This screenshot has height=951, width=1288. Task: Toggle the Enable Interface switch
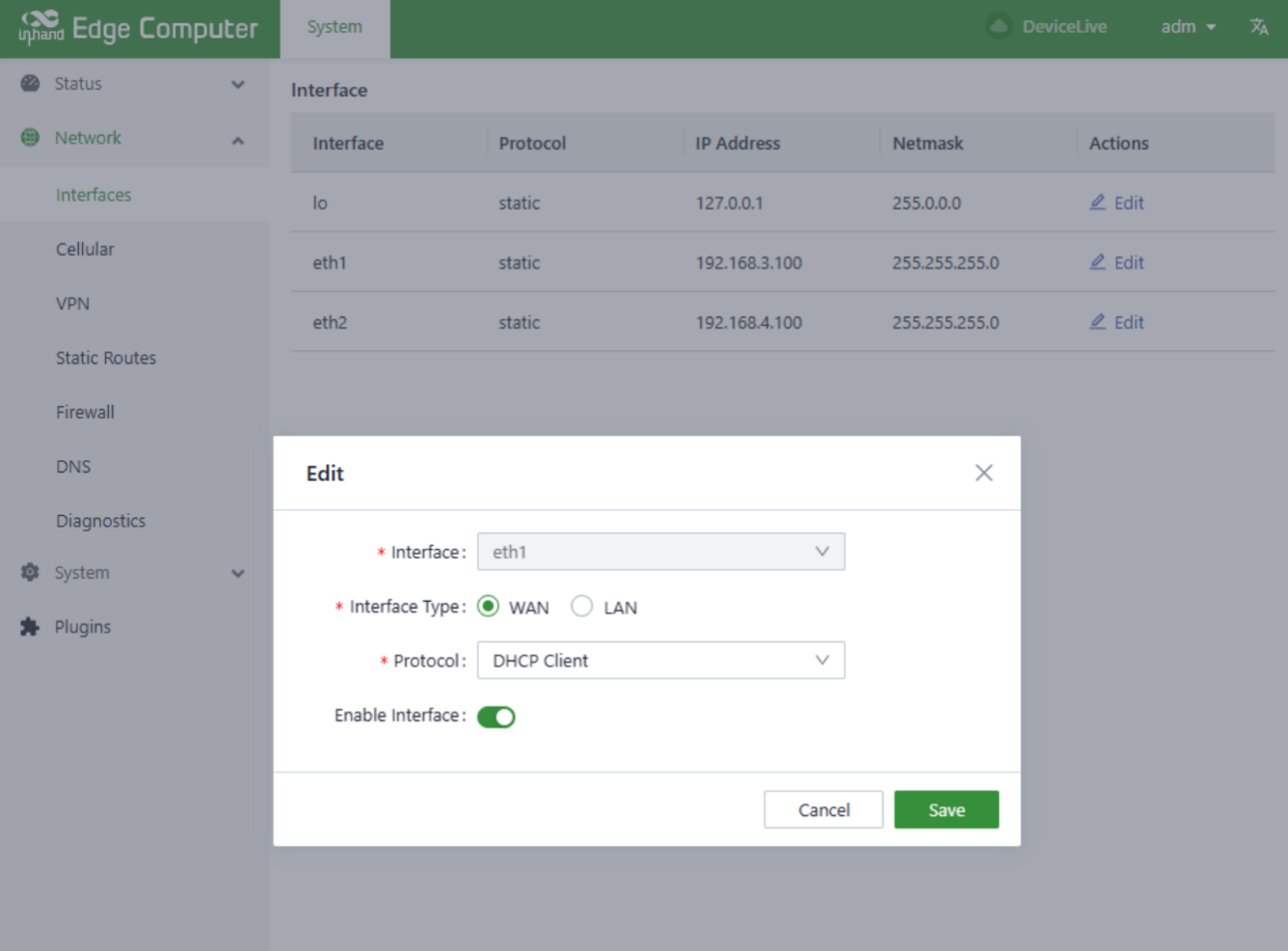(496, 717)
